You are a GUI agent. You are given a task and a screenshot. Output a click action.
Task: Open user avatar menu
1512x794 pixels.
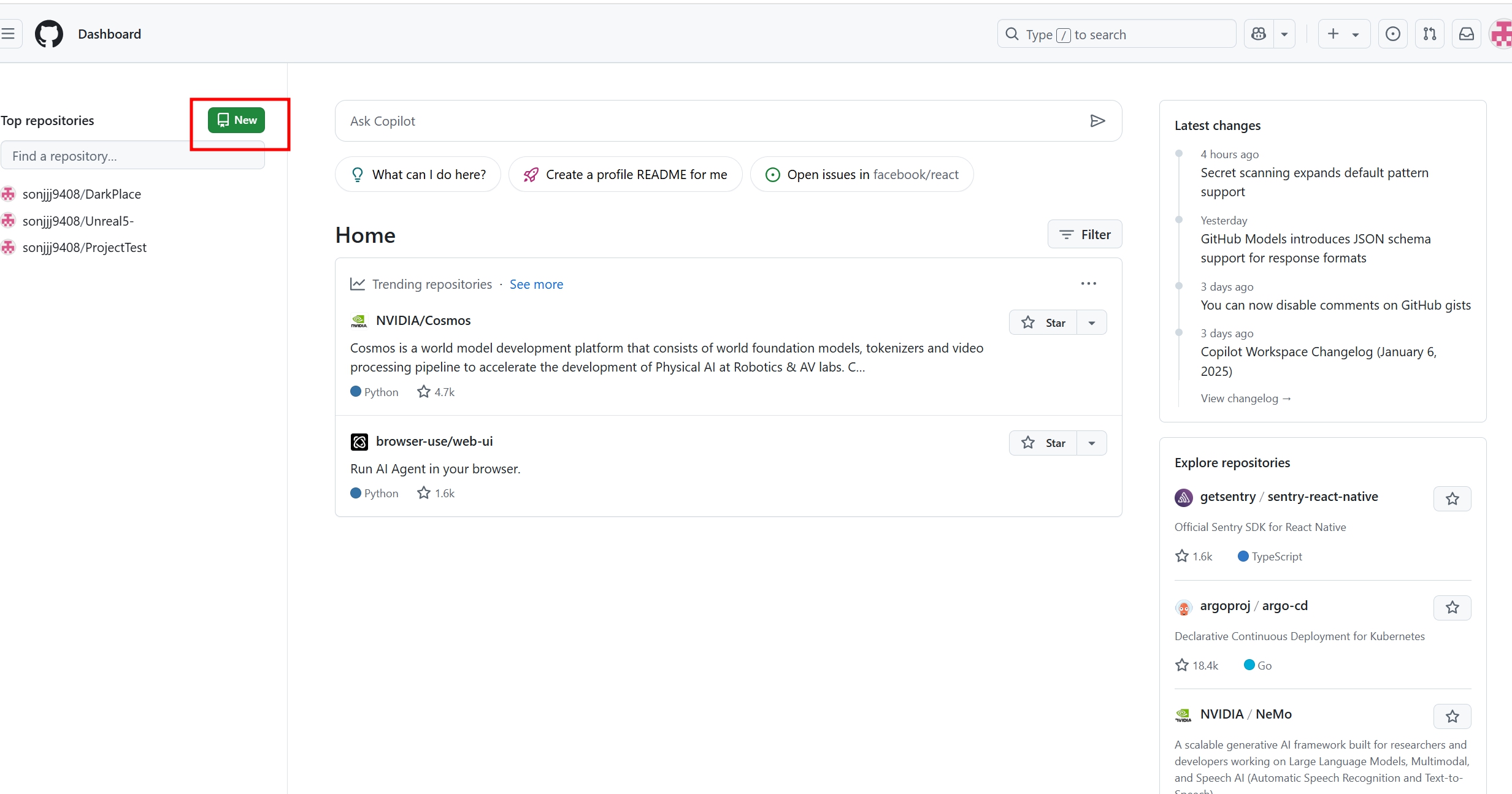1501,34
